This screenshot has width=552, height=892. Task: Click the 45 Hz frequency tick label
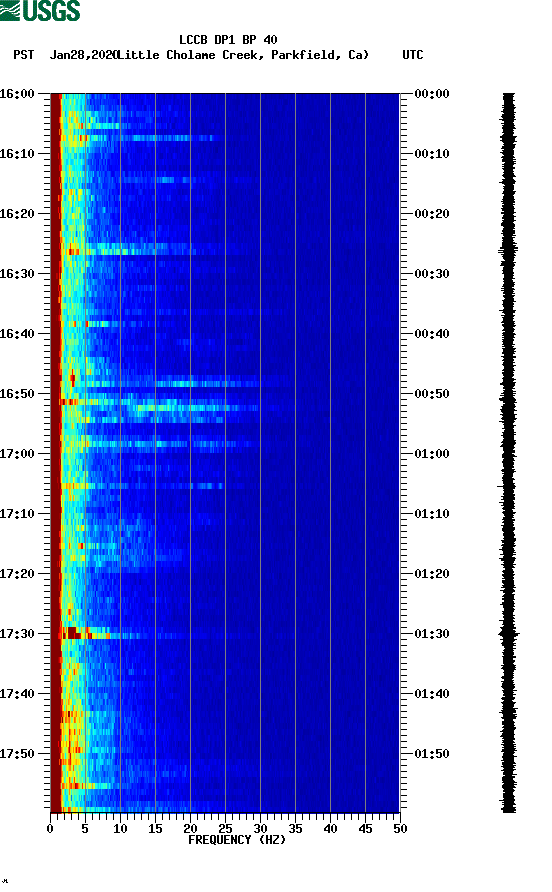(365, 828)
